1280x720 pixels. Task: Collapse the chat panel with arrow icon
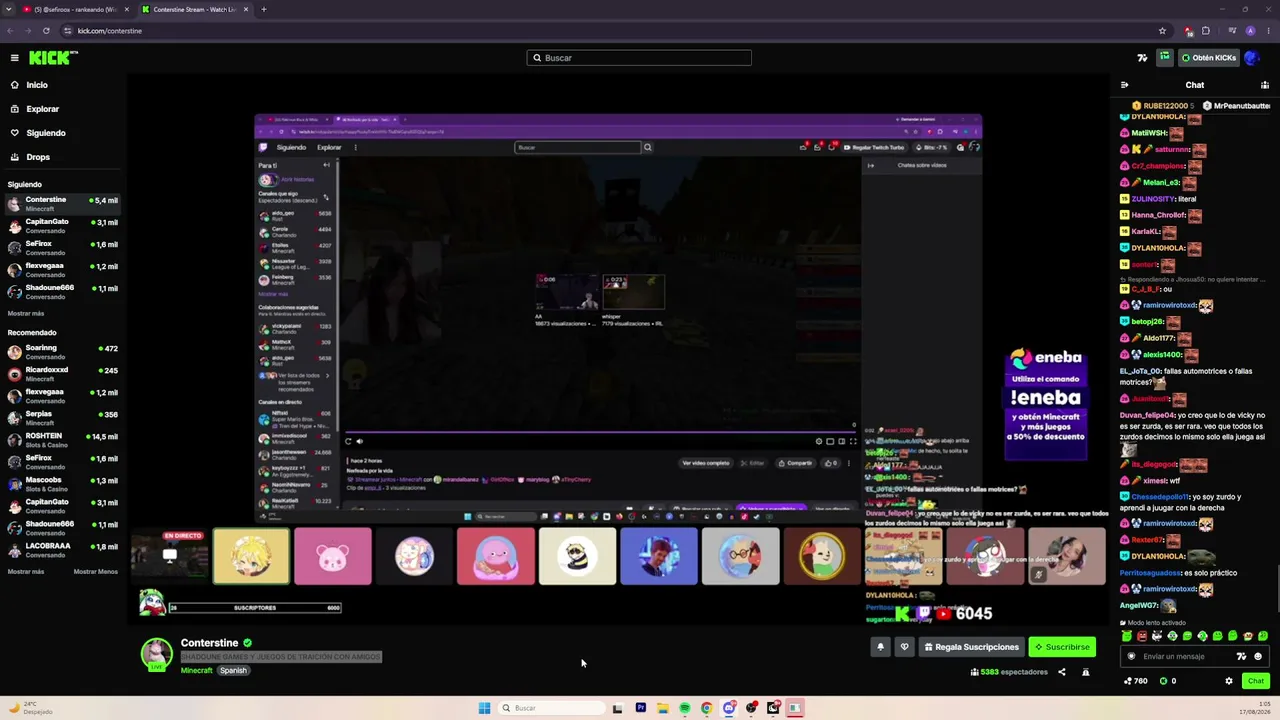pos(1124,85)
